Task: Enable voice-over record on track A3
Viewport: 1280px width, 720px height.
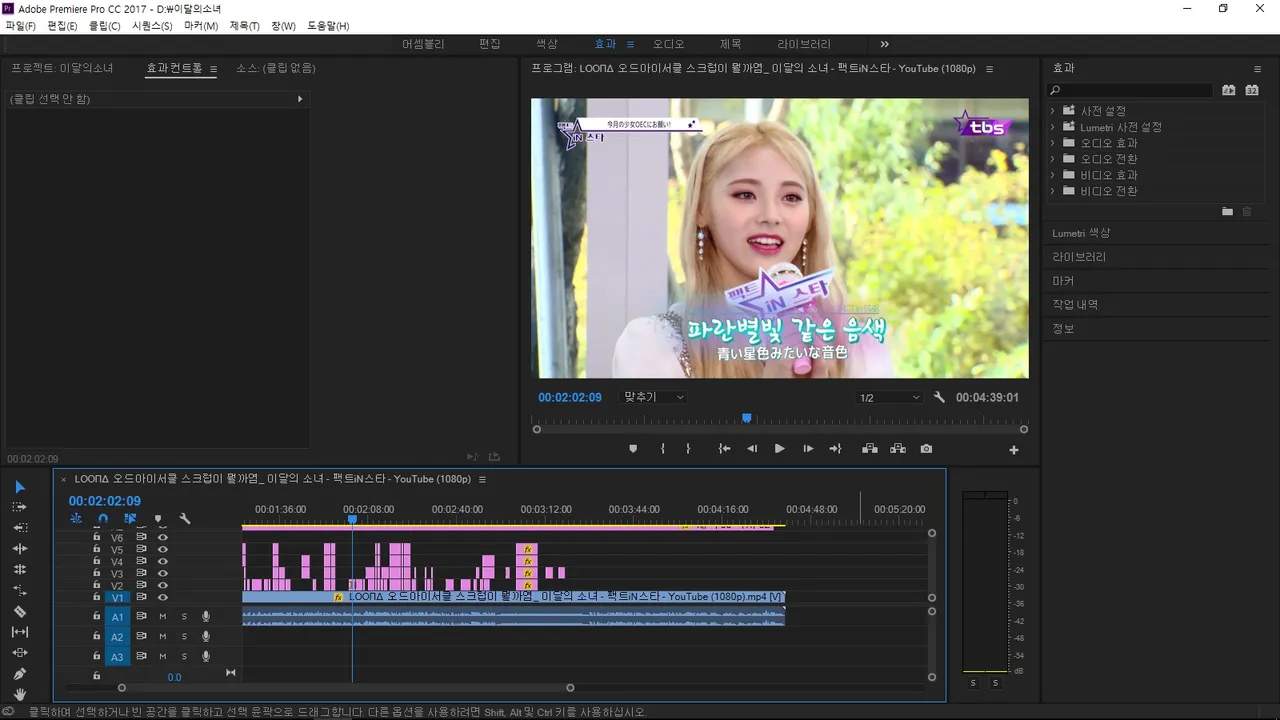Action: coord(206,657)
